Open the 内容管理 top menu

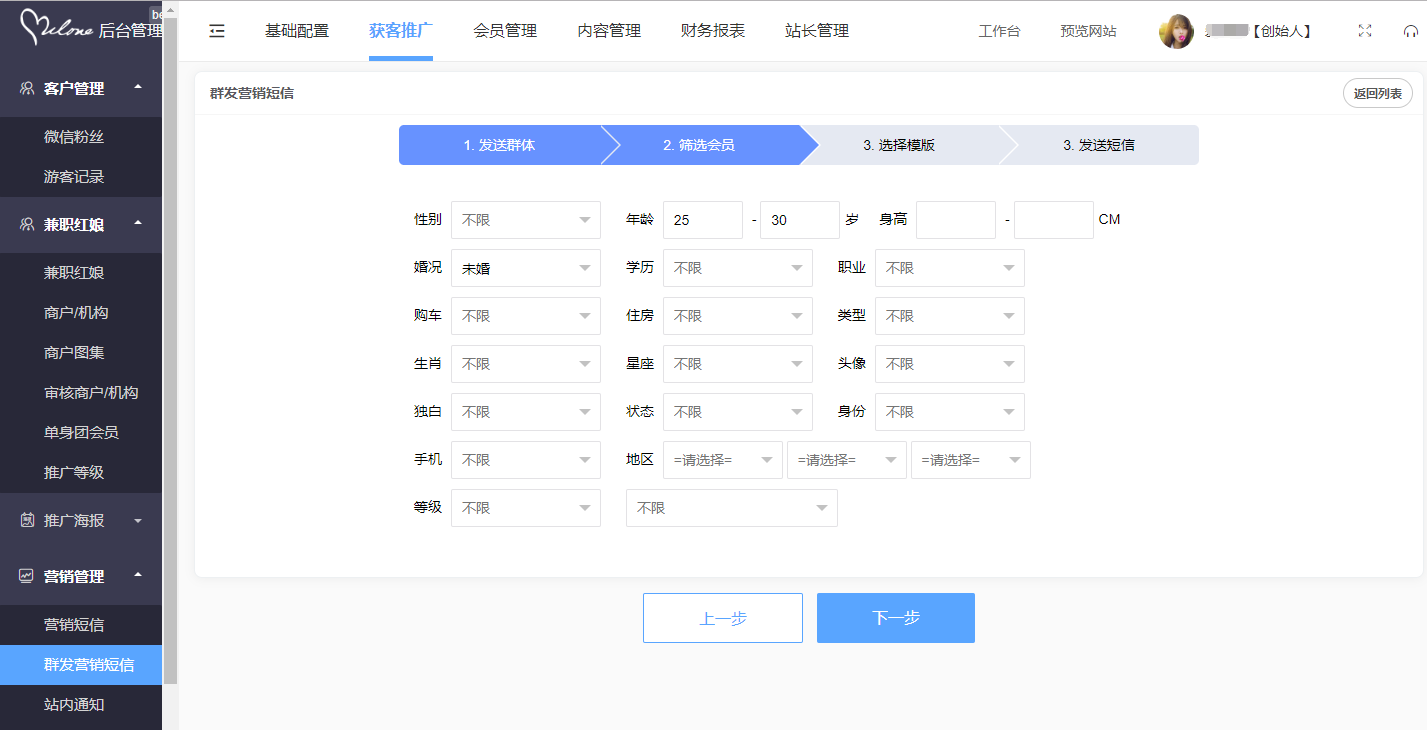click(609, 31)
